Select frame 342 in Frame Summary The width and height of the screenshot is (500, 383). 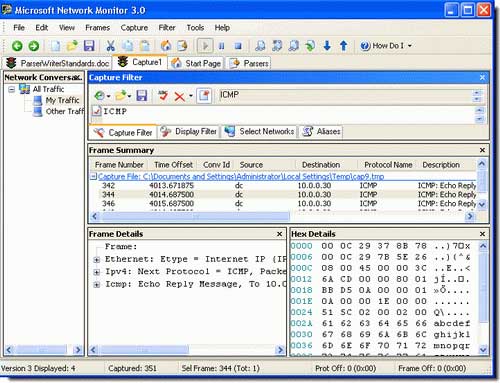click(283, 185)
